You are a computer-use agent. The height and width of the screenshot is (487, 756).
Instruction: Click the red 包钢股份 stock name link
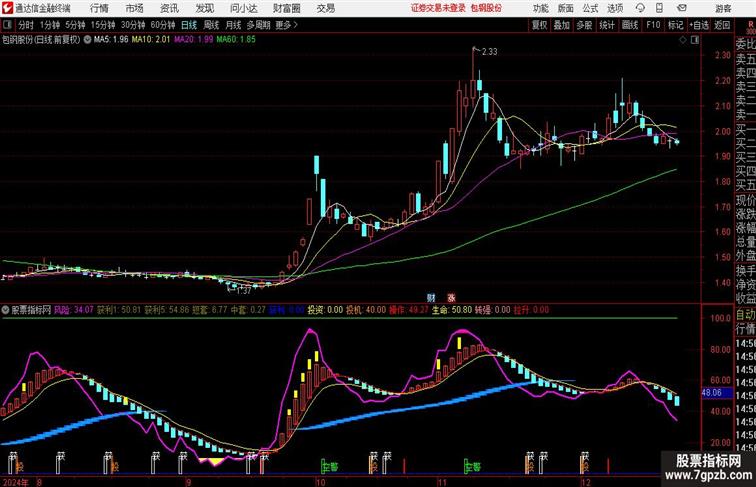[x=486, y=8]
